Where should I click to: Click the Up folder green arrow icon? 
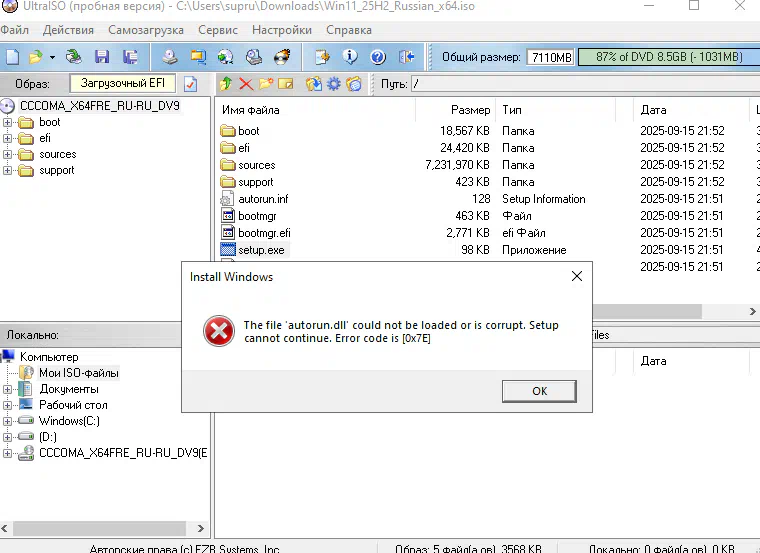pyautogui.click(x=226, y=84)
